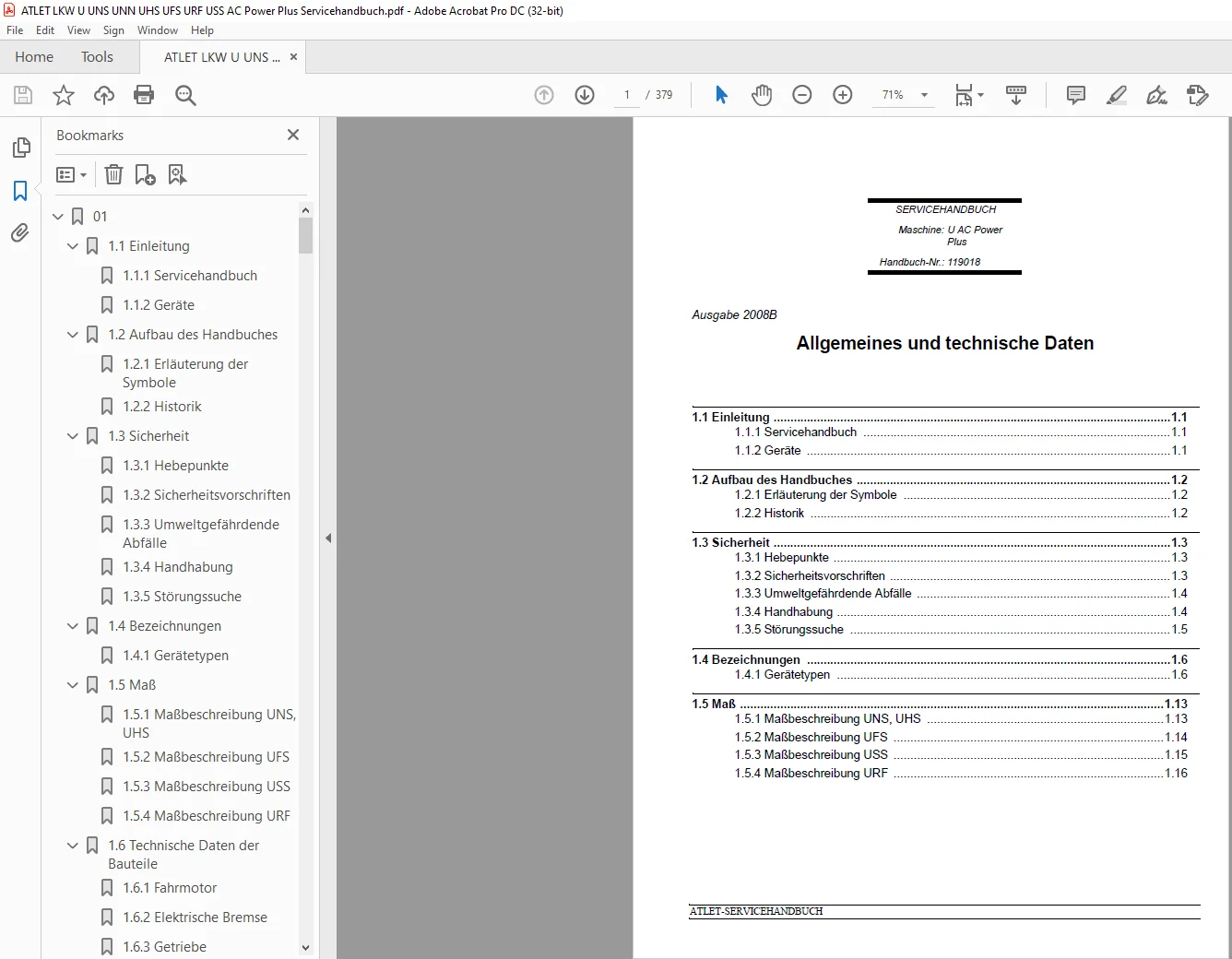The width and height of the screenshot is (1232, 959).
Task: Choose the Selection arrow tool
Action: click(721, 95)
